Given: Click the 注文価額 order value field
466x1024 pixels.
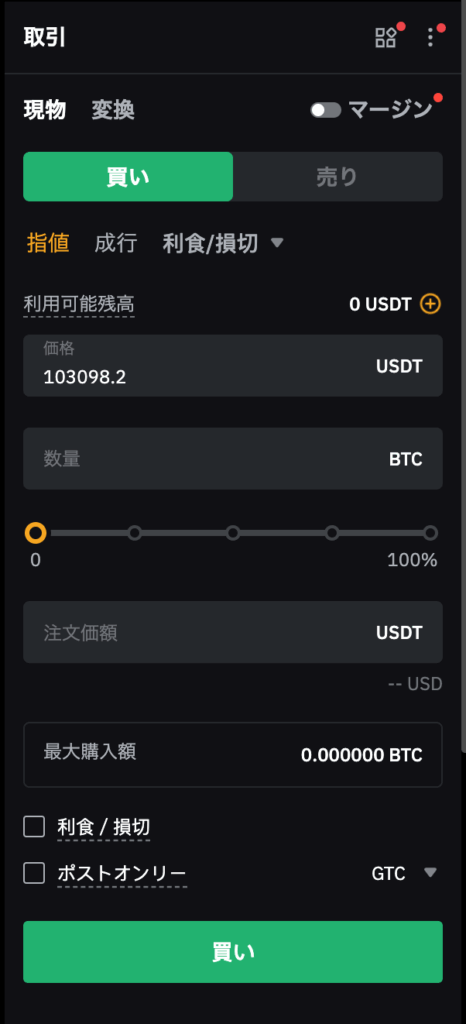Looking at the screenshot, I should pos(233,632).
